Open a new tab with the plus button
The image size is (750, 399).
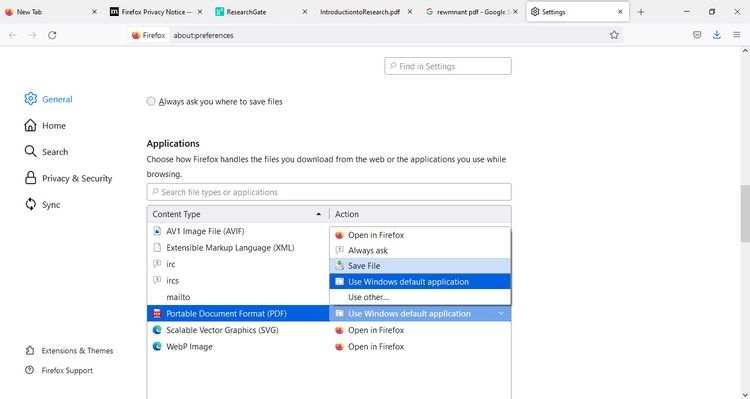tap(641, 12)
